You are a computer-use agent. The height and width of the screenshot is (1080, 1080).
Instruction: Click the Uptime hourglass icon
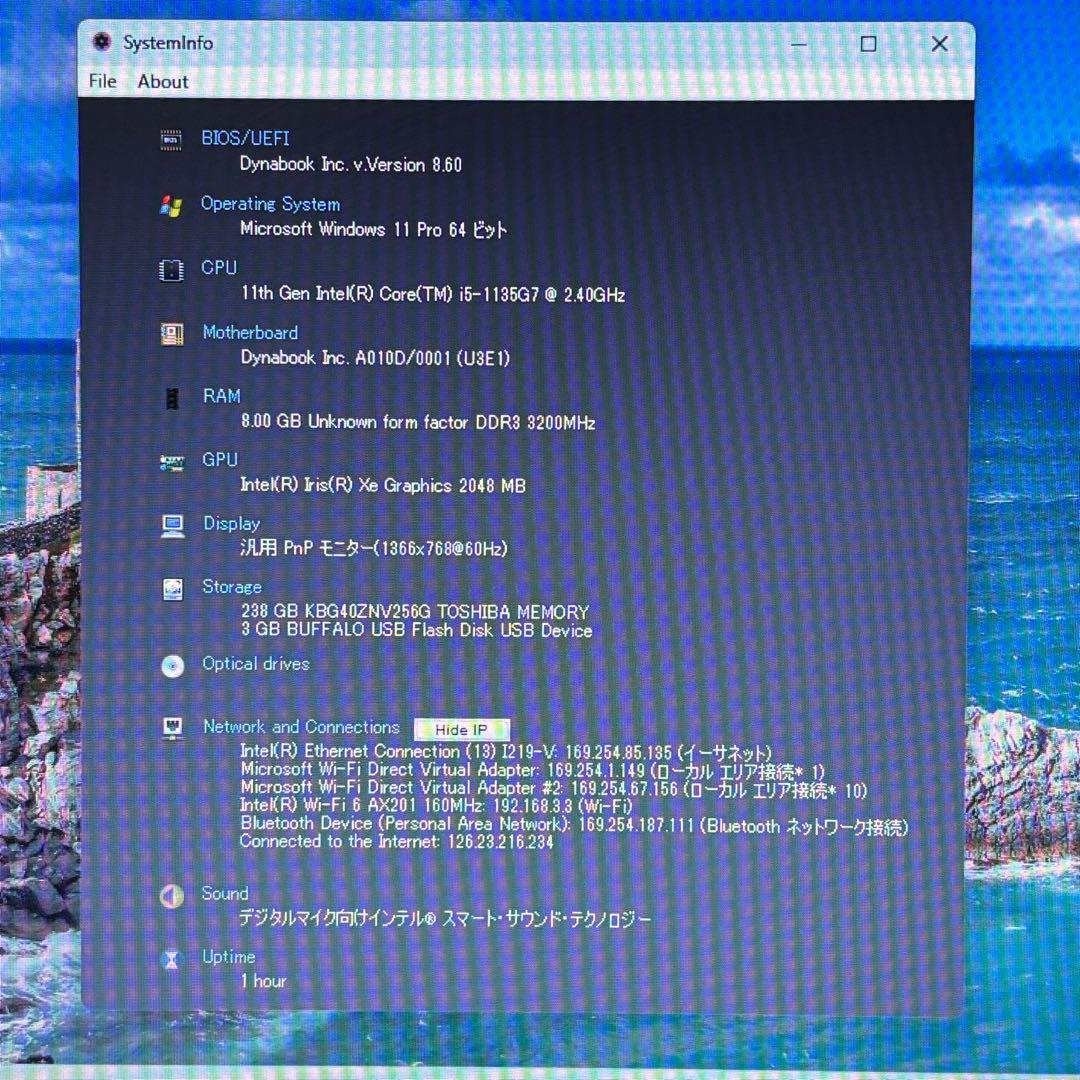[x=172, y=959]
